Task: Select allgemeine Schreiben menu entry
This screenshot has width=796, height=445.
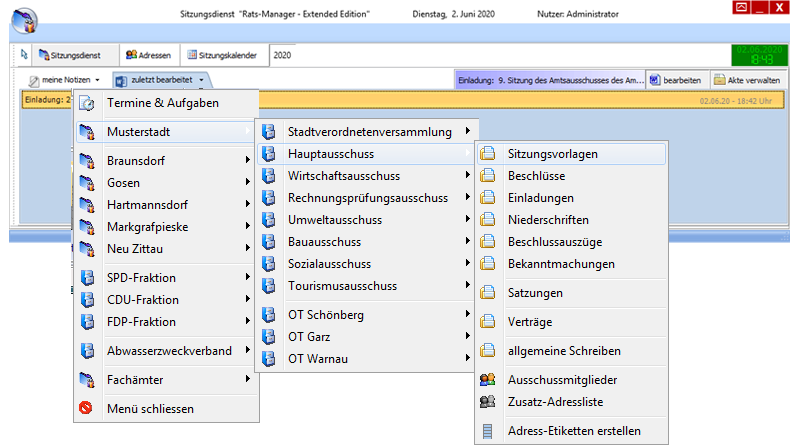Action: coord(572,351)
